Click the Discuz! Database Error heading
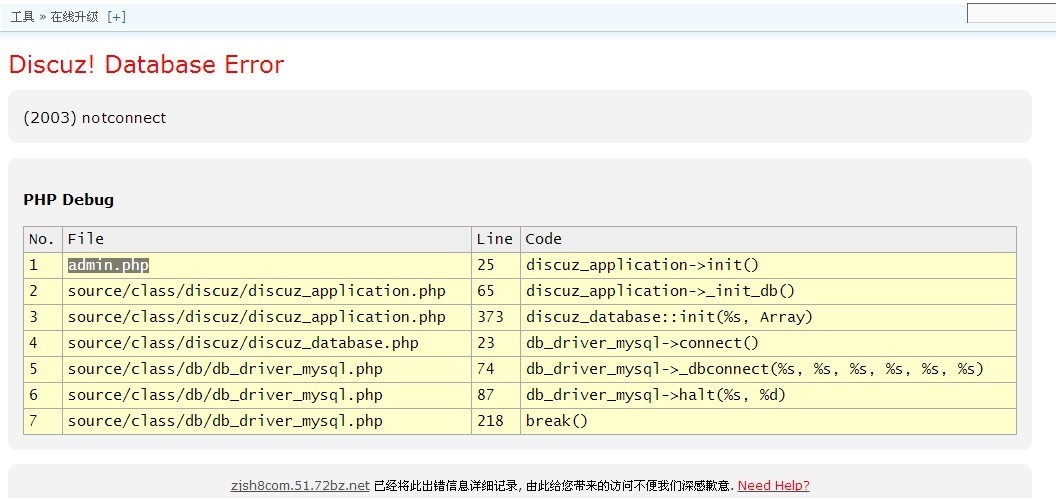 tap(146, 65)
